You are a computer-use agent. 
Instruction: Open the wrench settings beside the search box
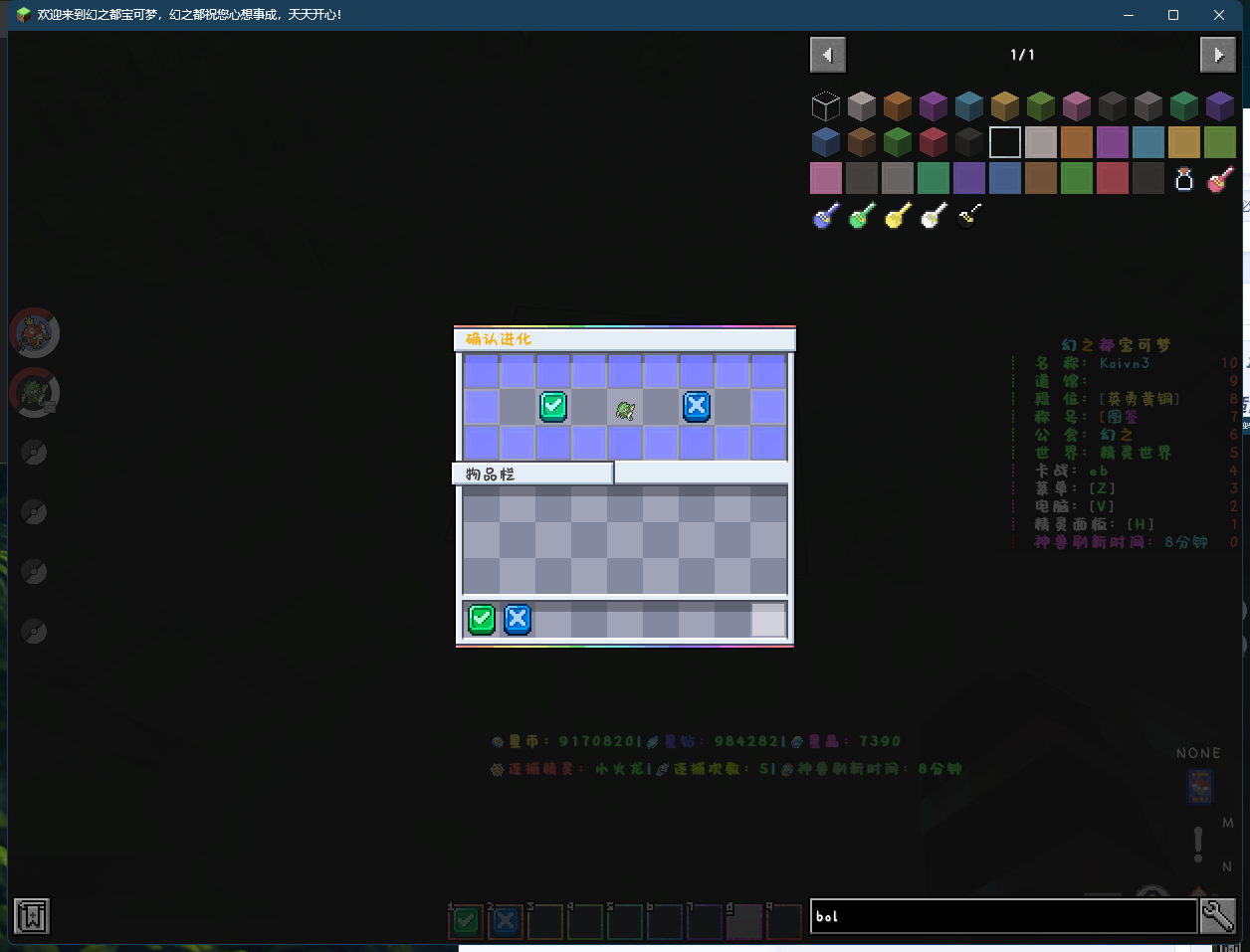pyautogui.click(x=1218, y=915)
